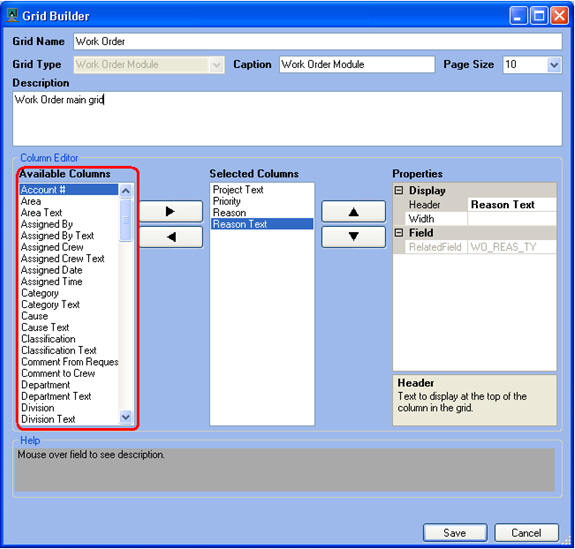Click the Width property value cell

tap(512, 219)
